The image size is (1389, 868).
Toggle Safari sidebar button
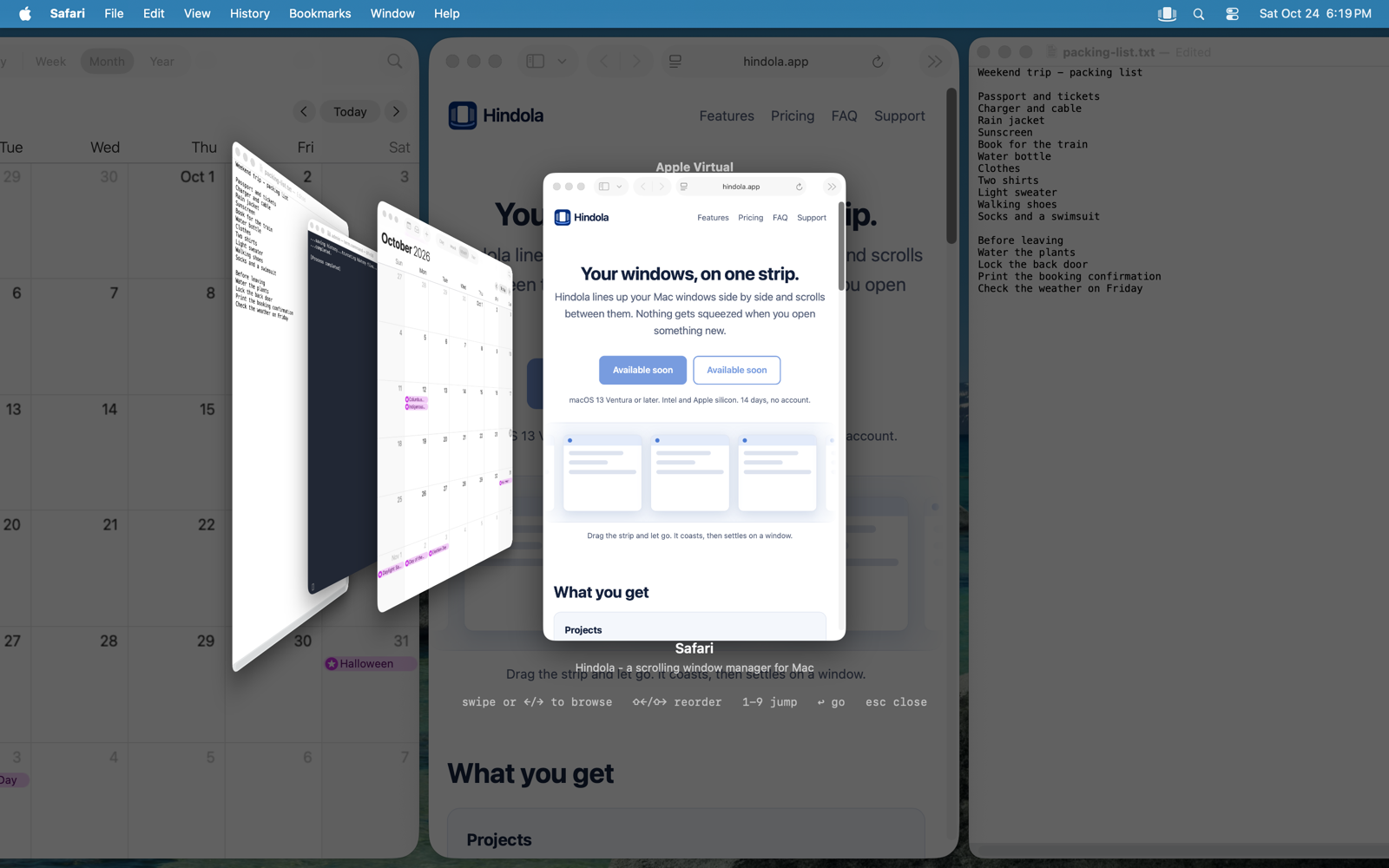tap(536, 62)
